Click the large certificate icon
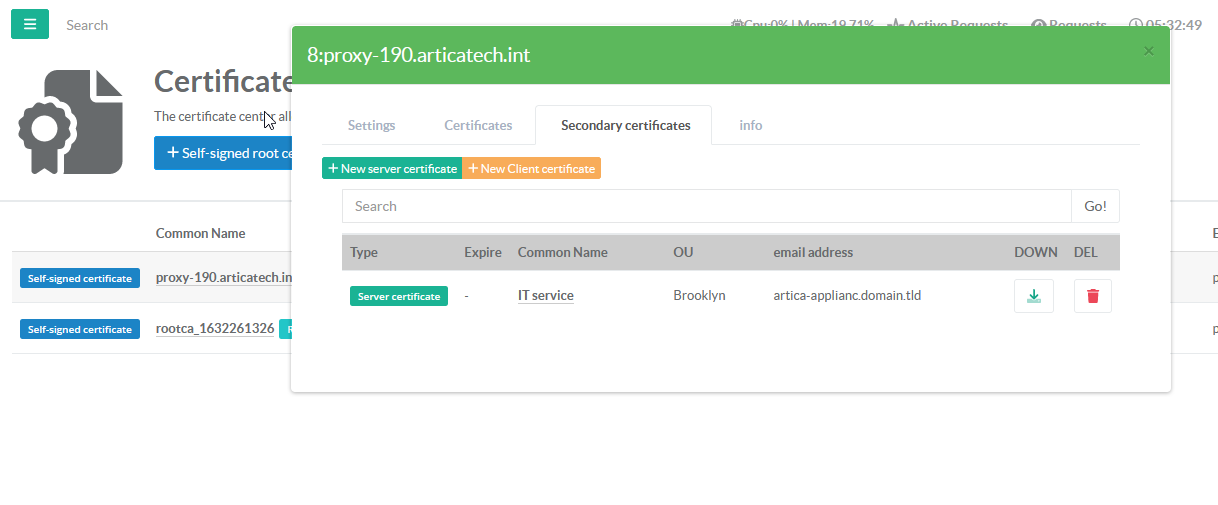 pyautogui.click(x=70, y=122)
